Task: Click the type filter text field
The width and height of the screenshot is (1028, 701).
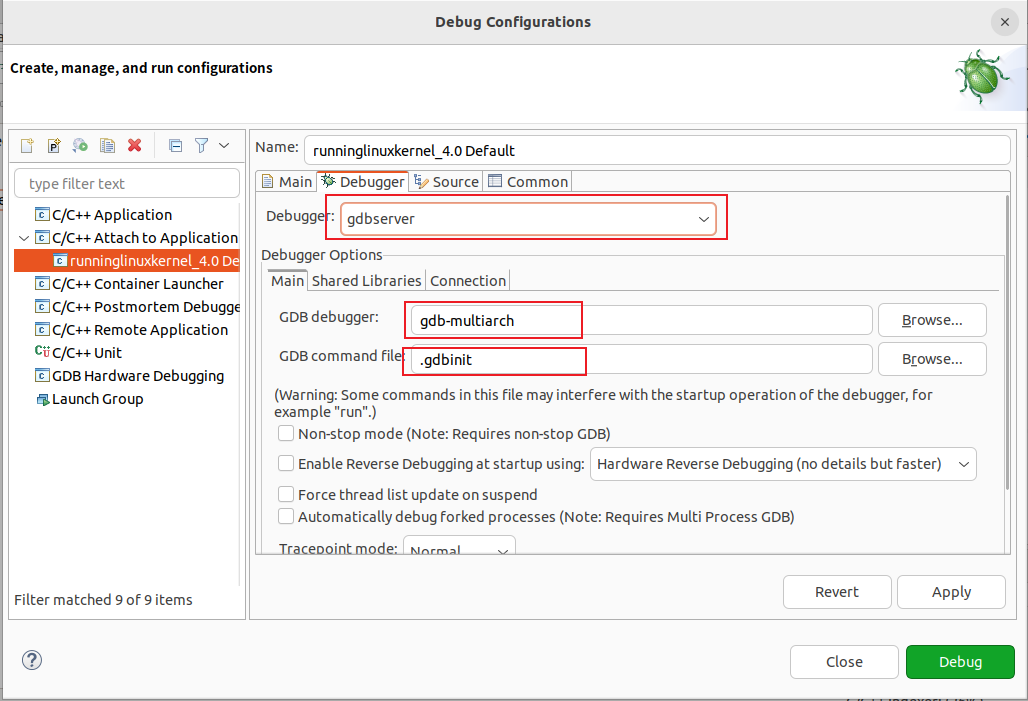Action: click(x=127, y=184)
